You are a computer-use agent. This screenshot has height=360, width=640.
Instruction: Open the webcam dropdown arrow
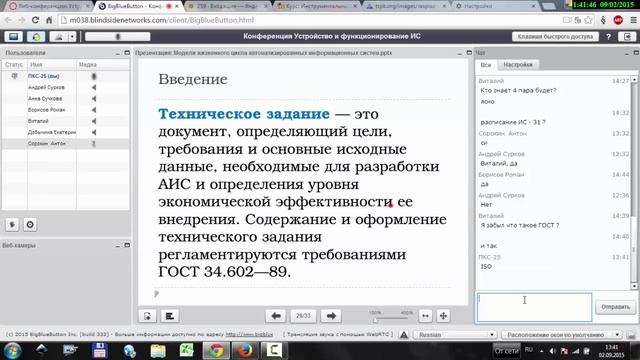tap(72, 37)
